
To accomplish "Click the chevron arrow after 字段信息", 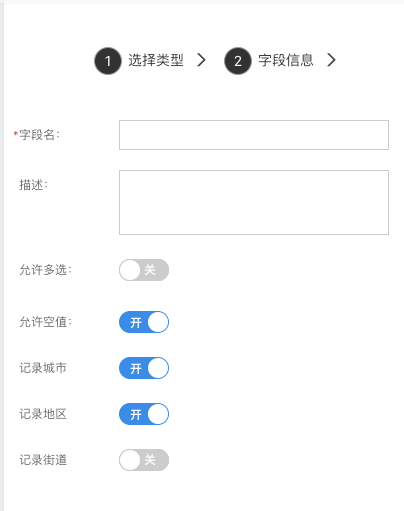I will click(331, 60).
